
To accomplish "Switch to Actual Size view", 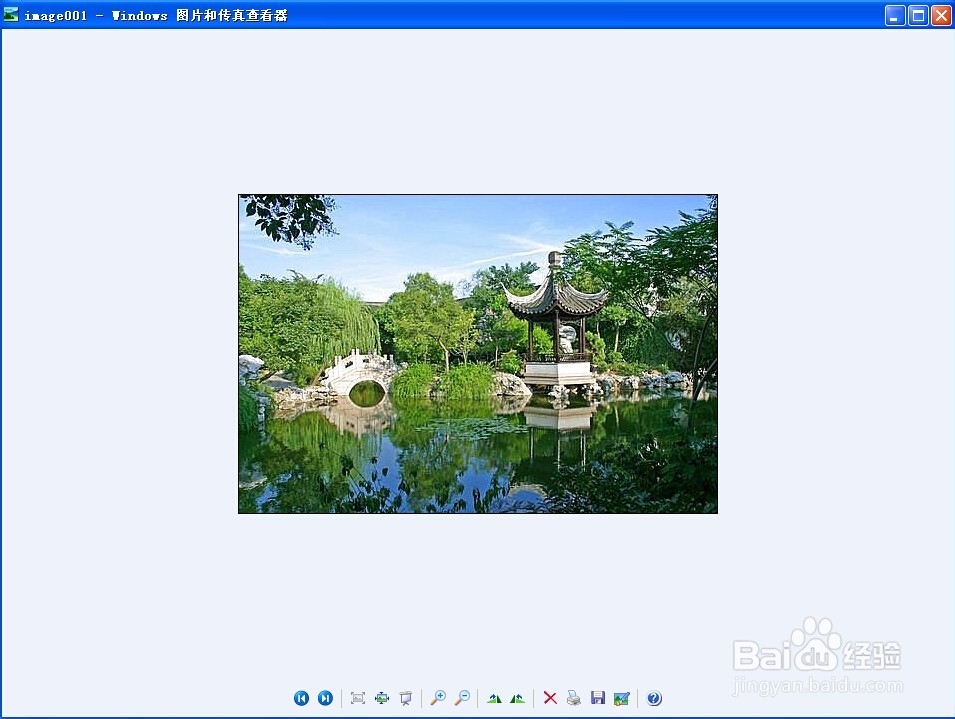I will click(x=382, y=698).
